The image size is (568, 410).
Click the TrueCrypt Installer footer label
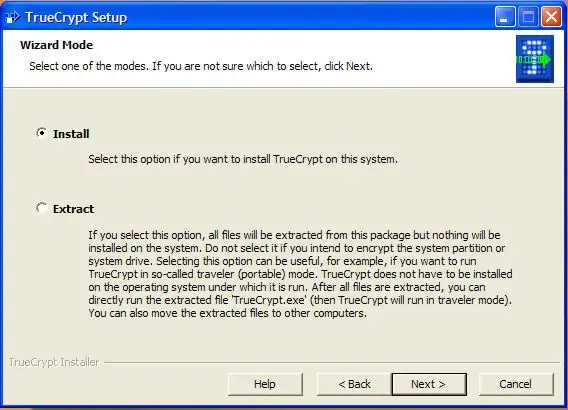54,362
